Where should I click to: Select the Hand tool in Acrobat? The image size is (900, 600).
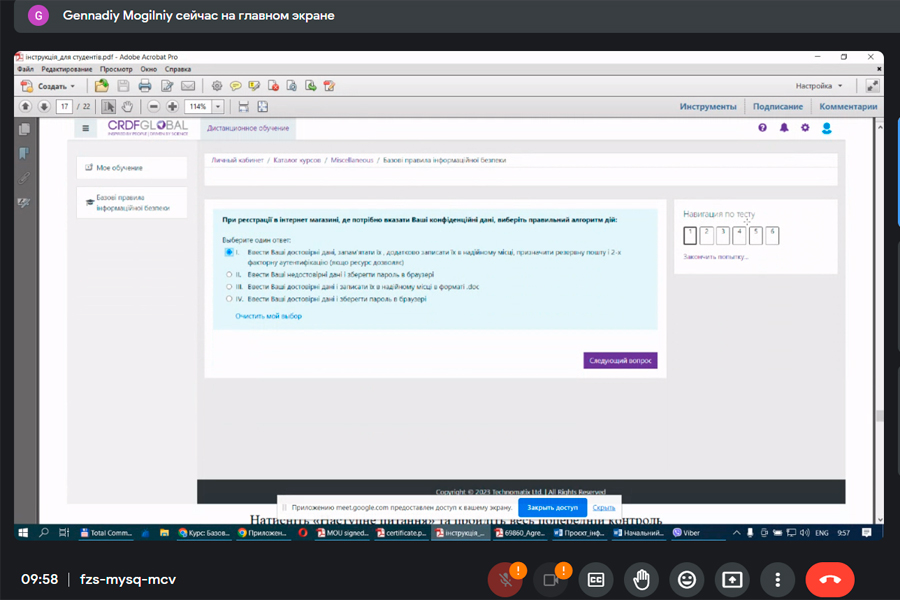128,107
